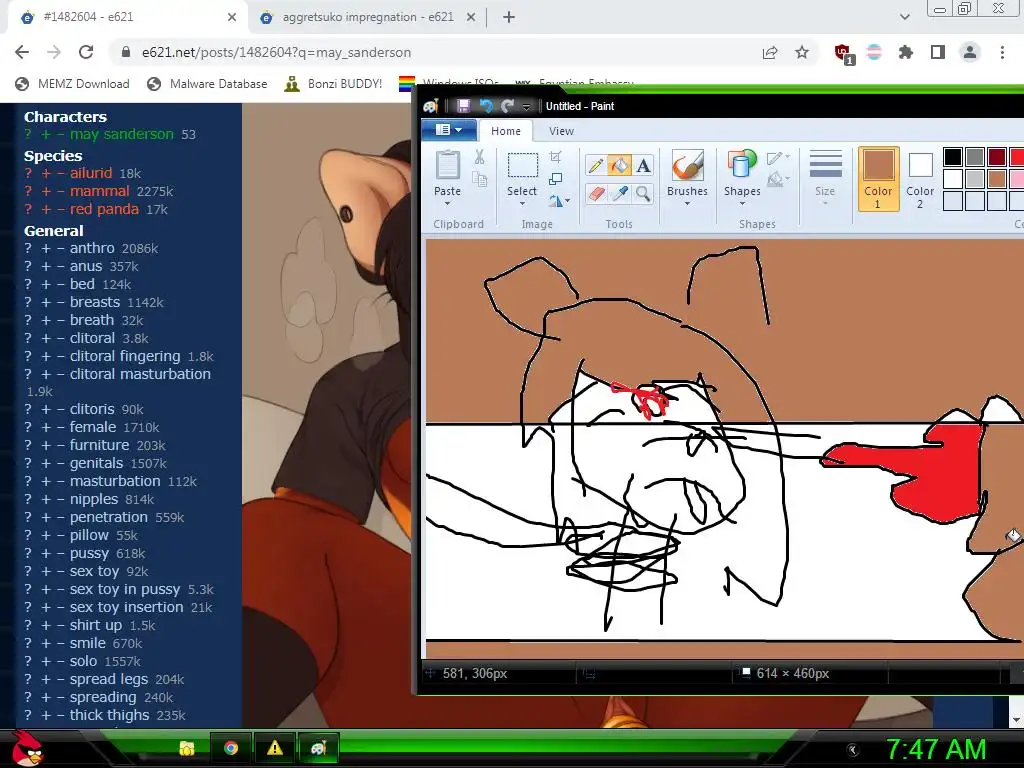The width and height of the screenshot is (1024, 768).
Task: Switch to the Home ribbon tab
Action: pyautogui.click(x=506, y=131)
